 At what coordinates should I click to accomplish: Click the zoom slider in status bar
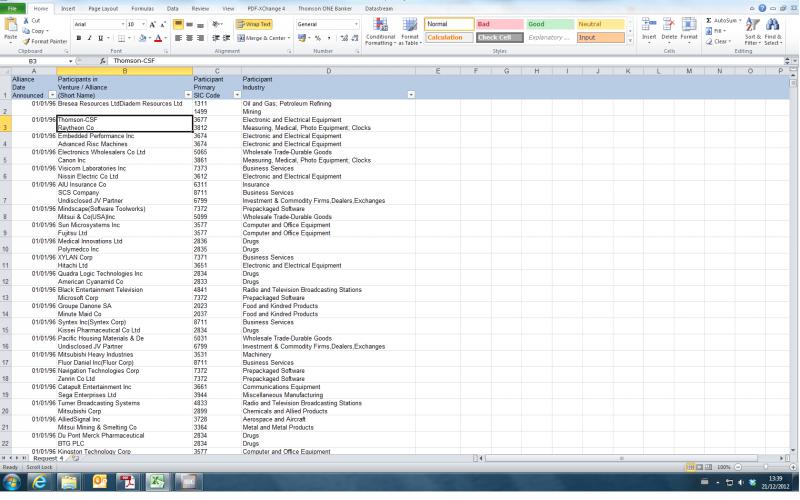[x=765, y=467]
